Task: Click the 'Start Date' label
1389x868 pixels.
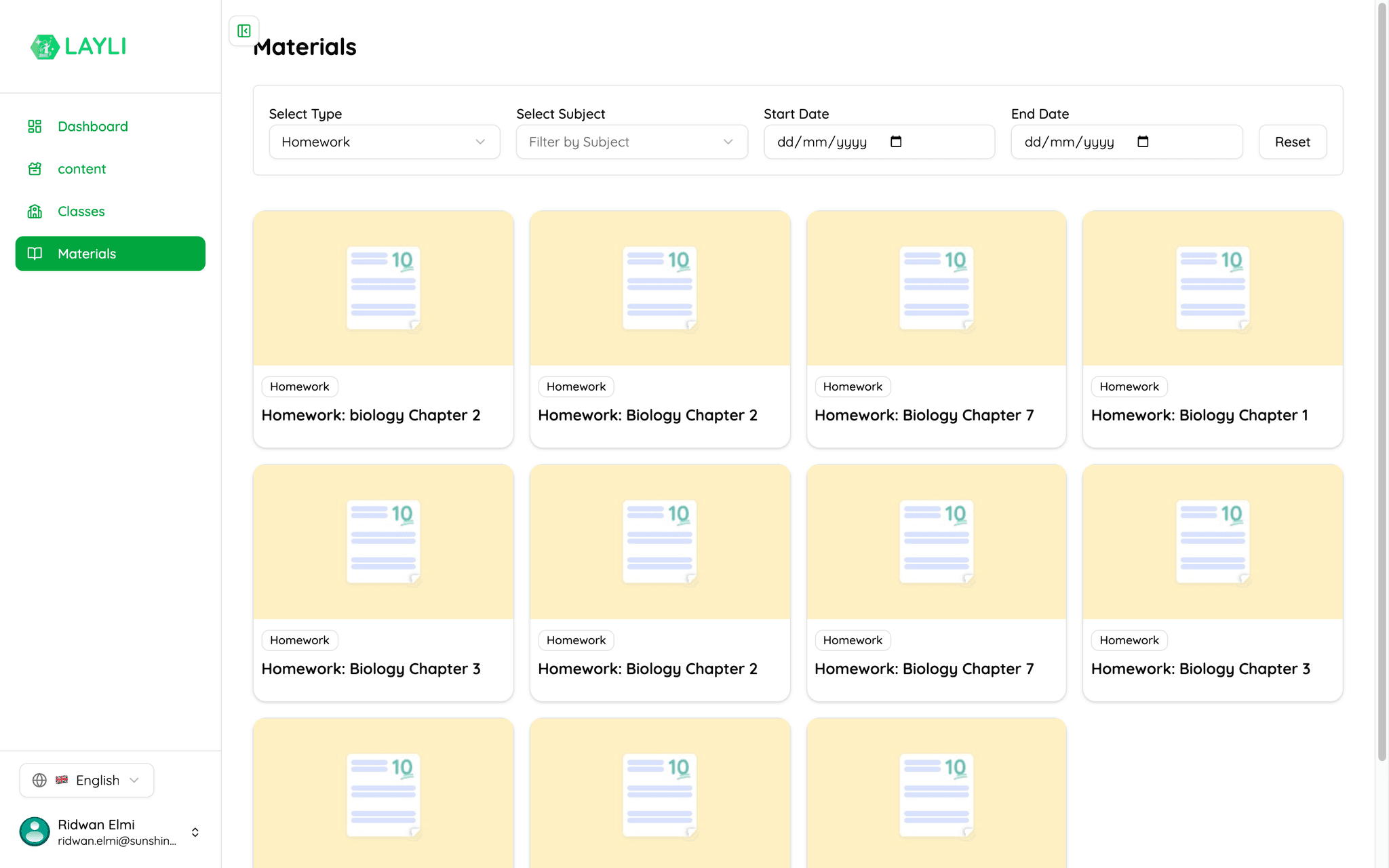Action: tap(796, 114)
